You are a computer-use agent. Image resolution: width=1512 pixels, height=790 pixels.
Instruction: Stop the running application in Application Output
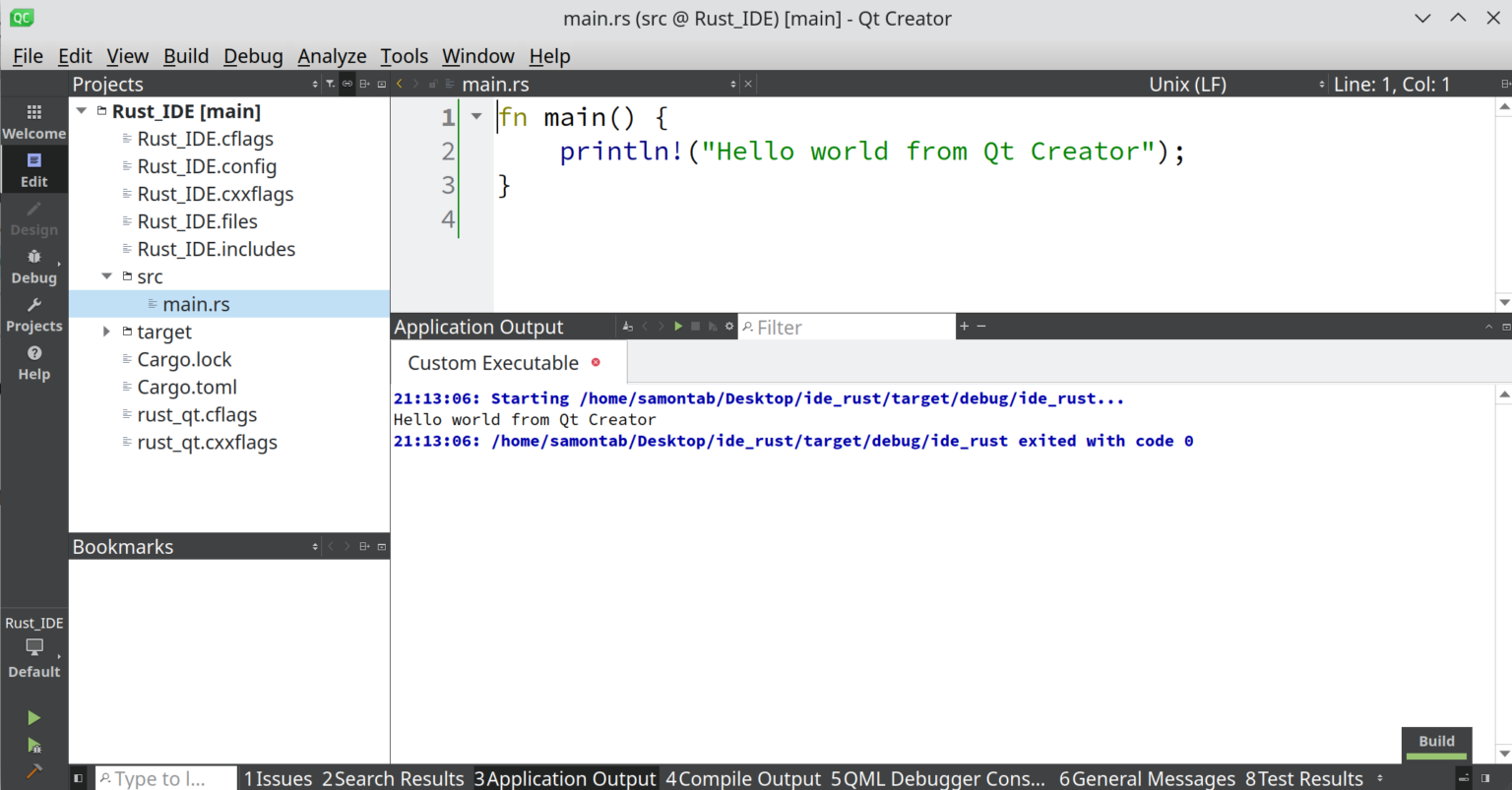(x=696, y=326)
